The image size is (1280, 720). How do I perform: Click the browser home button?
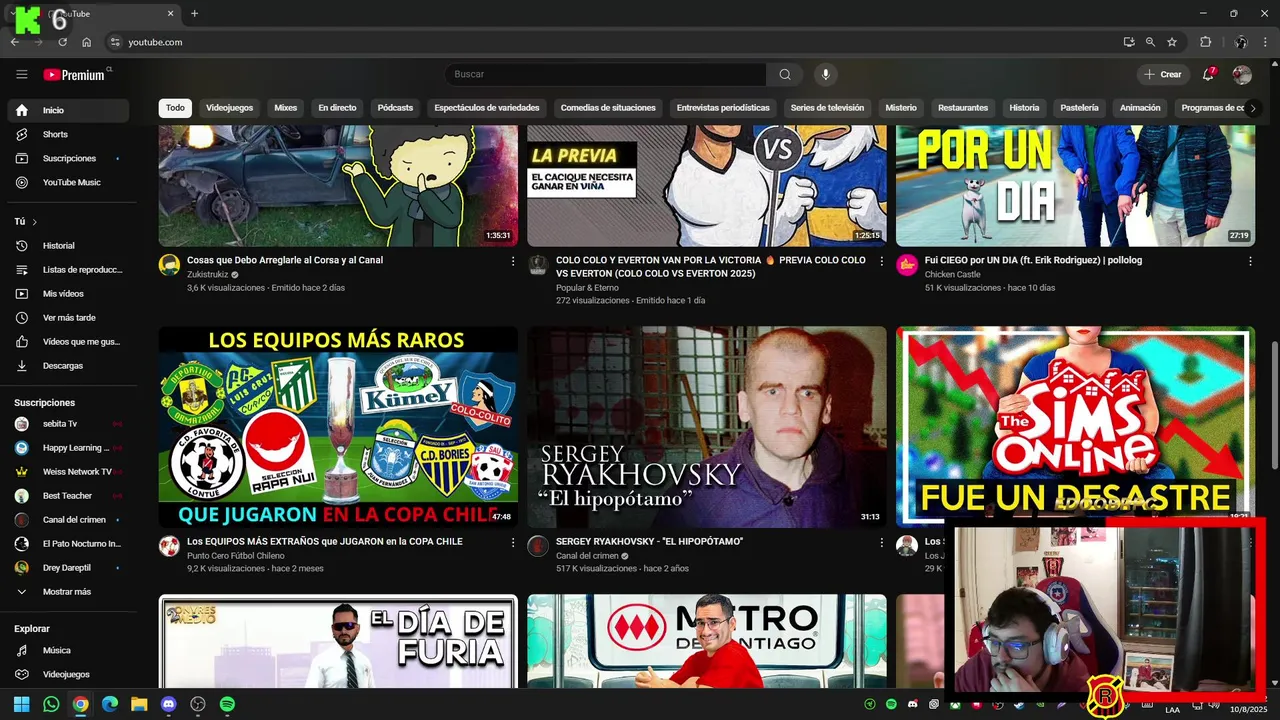87,42
